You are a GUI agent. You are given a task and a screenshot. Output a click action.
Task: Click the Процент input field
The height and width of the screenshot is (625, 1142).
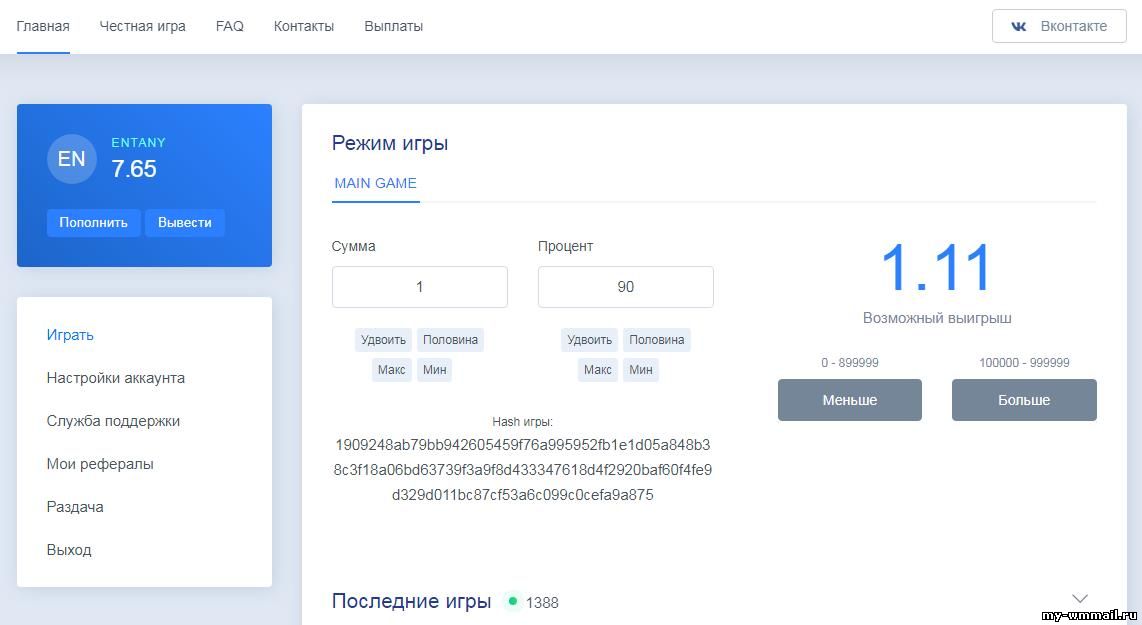pyautogui.click(x=626, y=287)
